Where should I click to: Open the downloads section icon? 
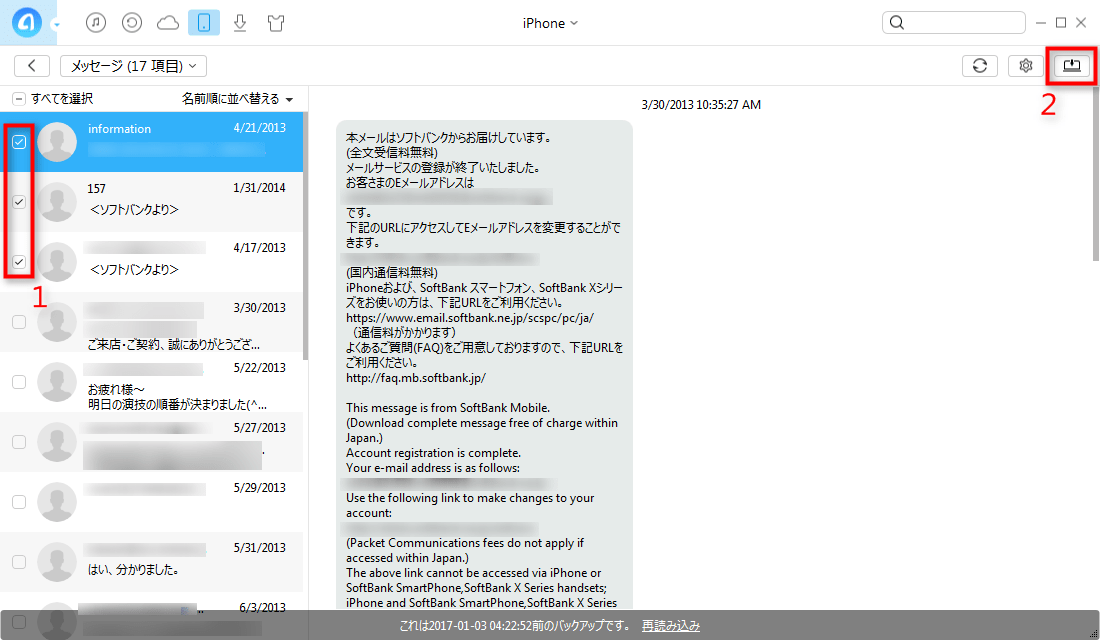239,22
